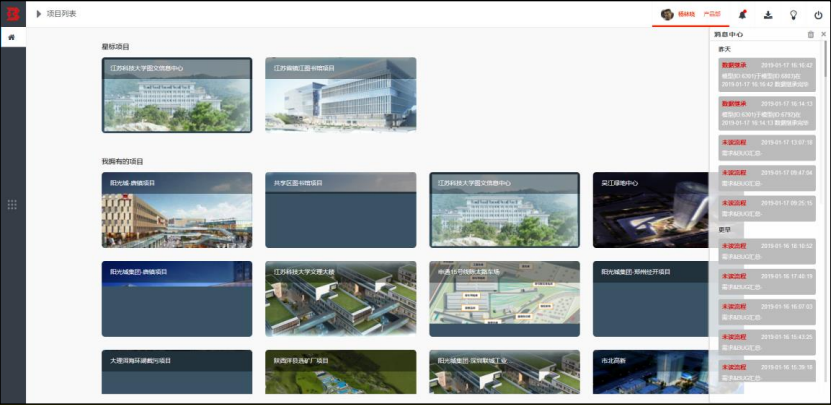The height and width of the screenshot is (405, 831).
Task: Open the apps grid icon in the sidebar
Action: point(12,205)
